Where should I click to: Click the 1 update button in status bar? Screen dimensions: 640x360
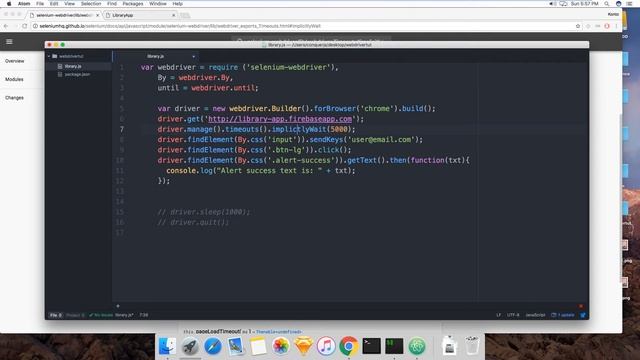pos(563,315)
